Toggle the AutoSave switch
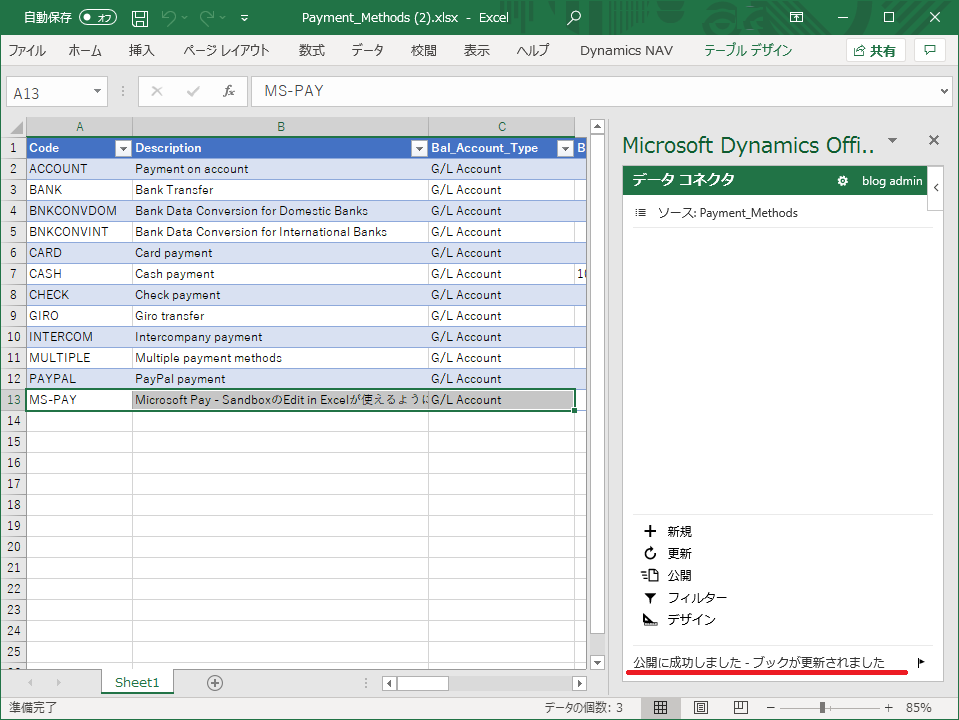959x720 pixels. [x=98, y=18]
